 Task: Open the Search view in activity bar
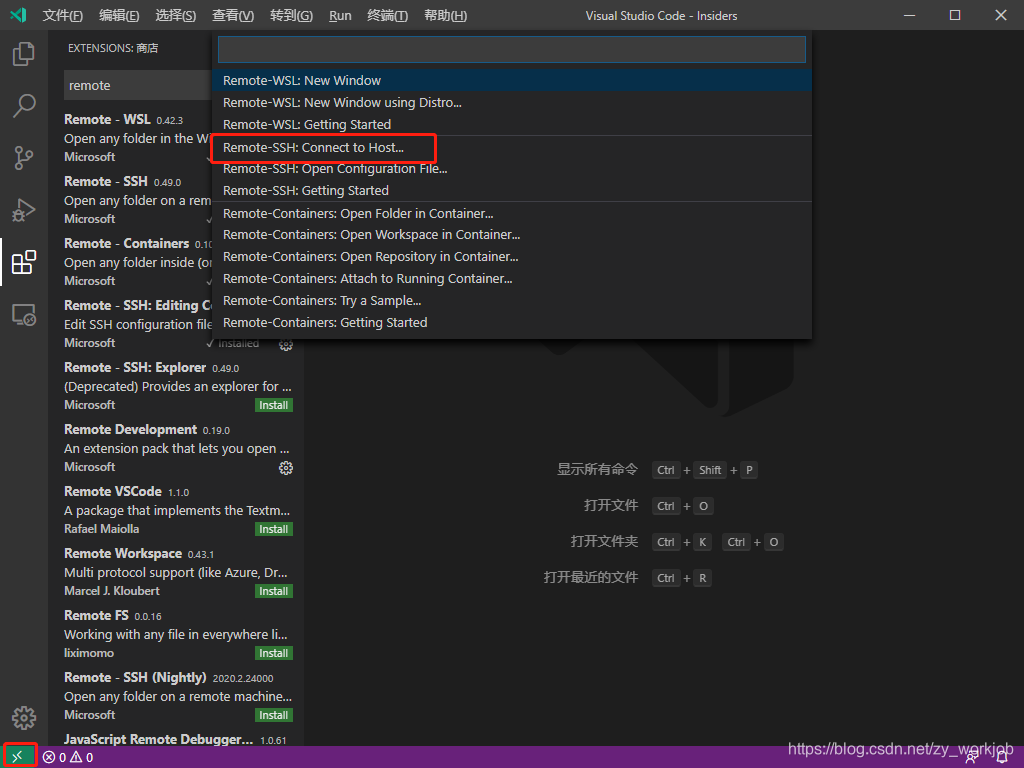click(24, 106)
